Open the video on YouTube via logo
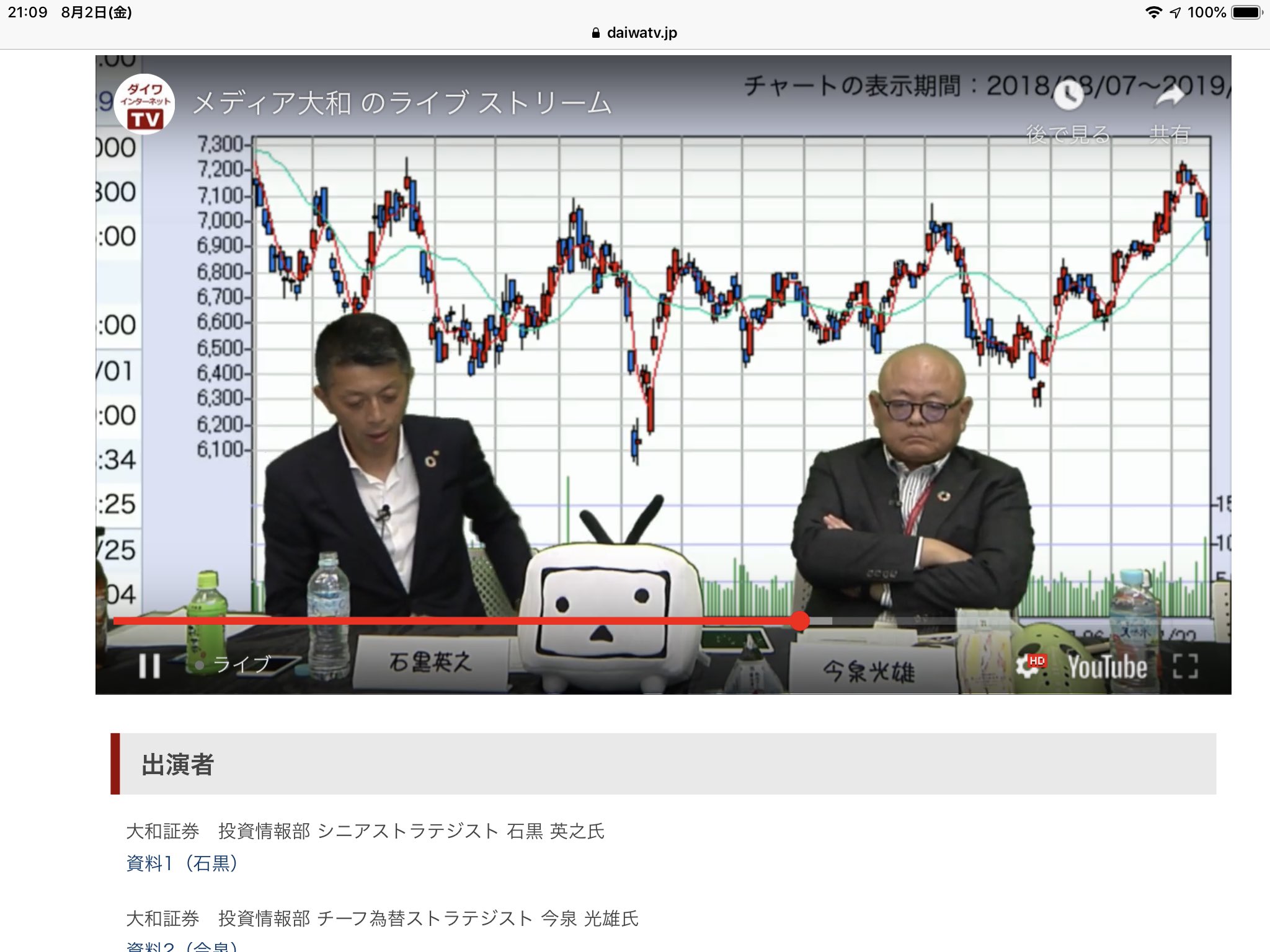 [1107, 667]
